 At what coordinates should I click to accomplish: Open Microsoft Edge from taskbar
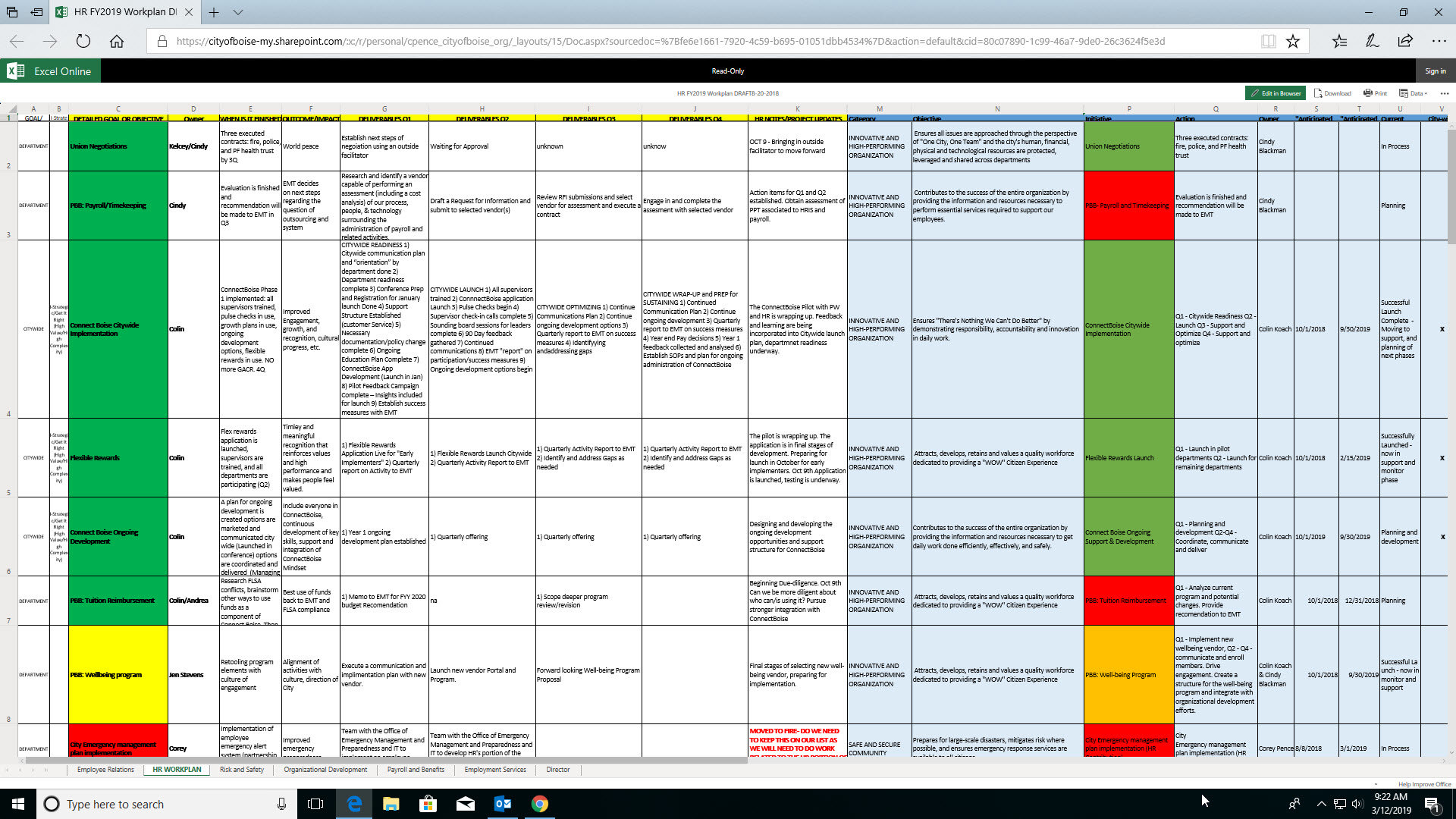[x=354, y=804]
